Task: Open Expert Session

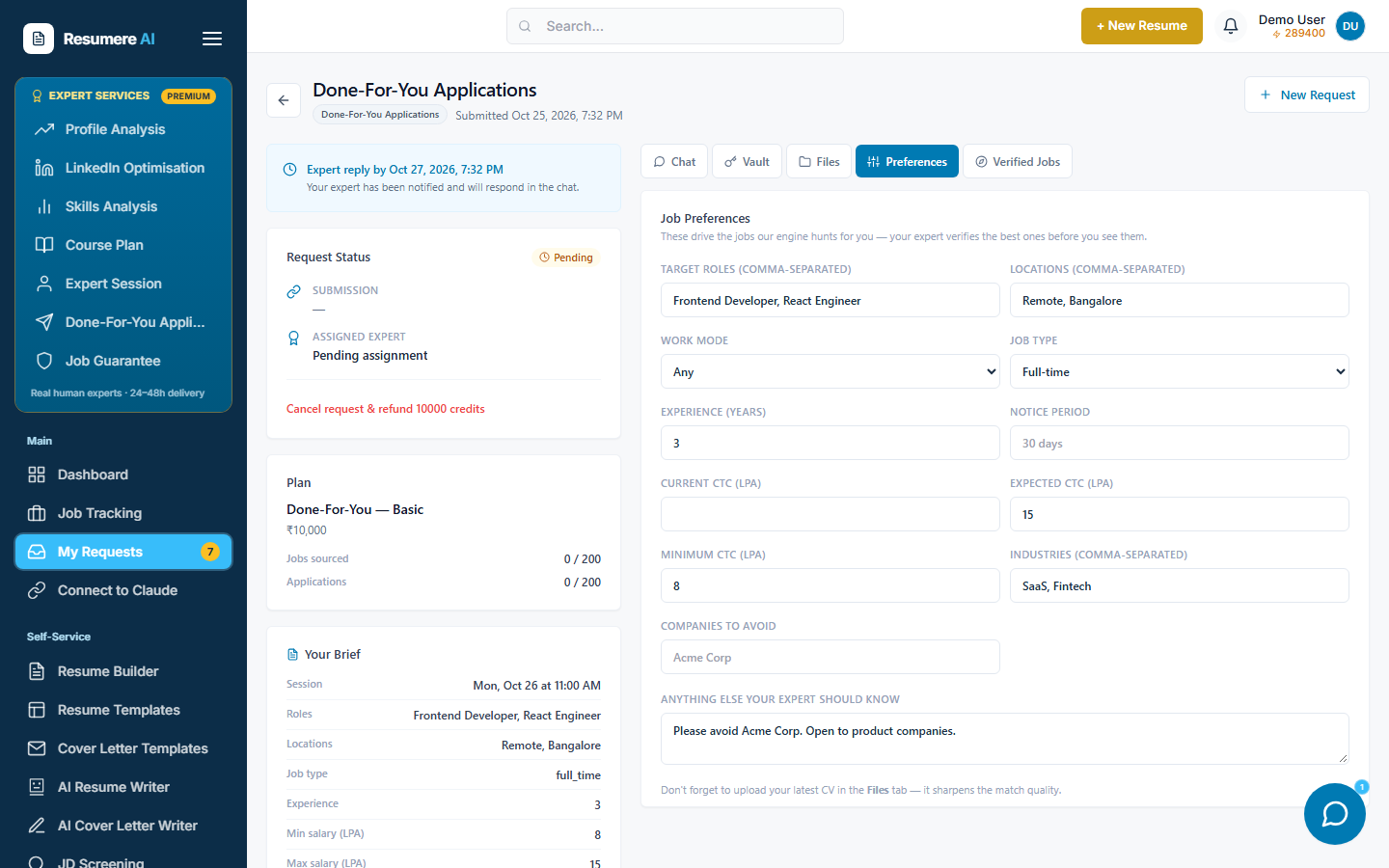Action: point(123,284)
